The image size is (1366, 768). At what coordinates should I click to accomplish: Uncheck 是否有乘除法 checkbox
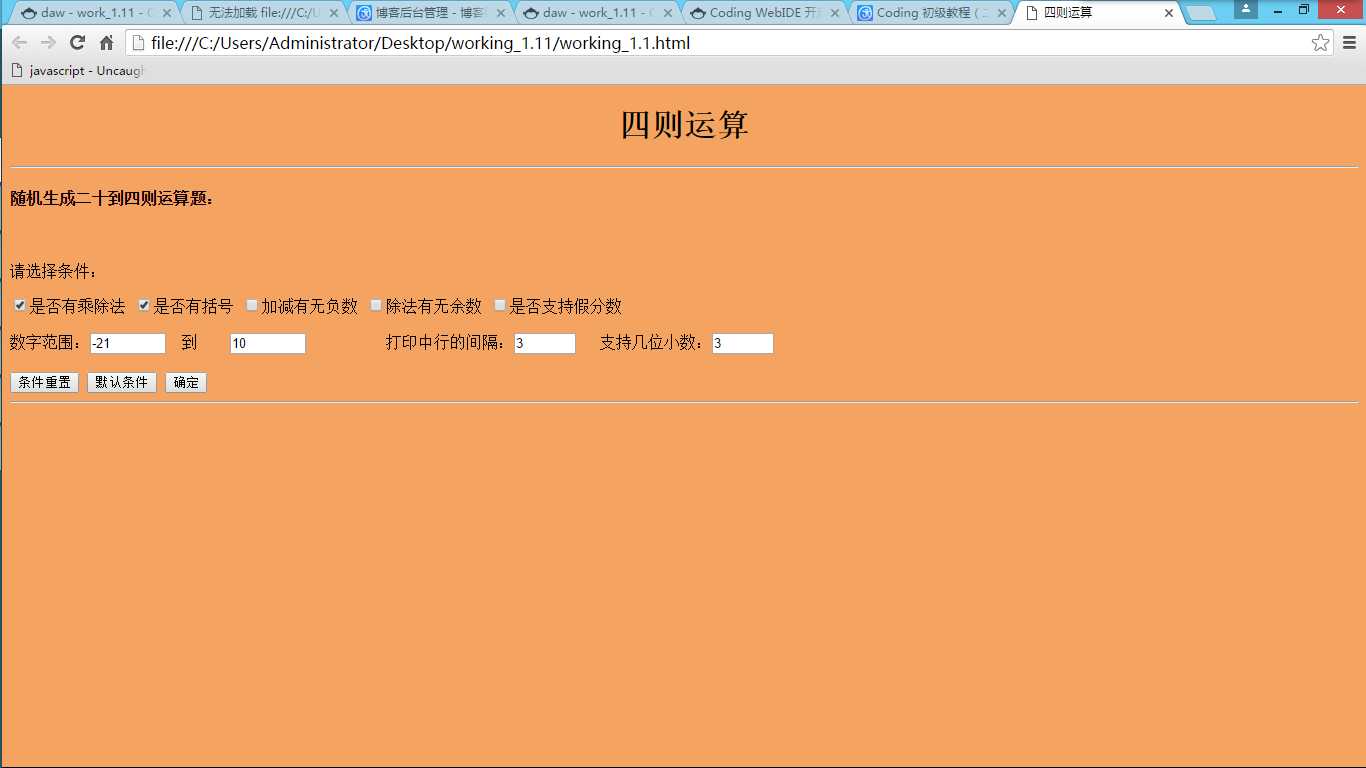point(20,305)
